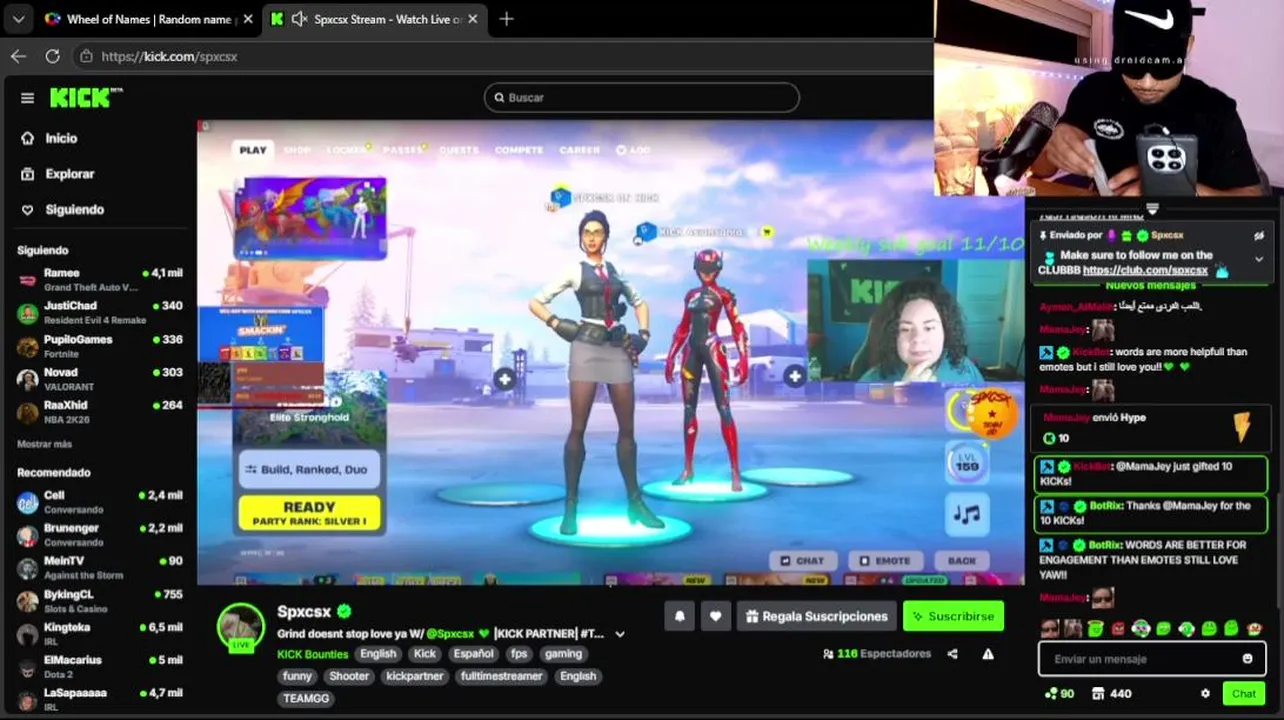Image resolution: width=1284 pixels, height=720 pixels.
Task: Click the red angry quick emote
Action: [x=1118, y=629]
